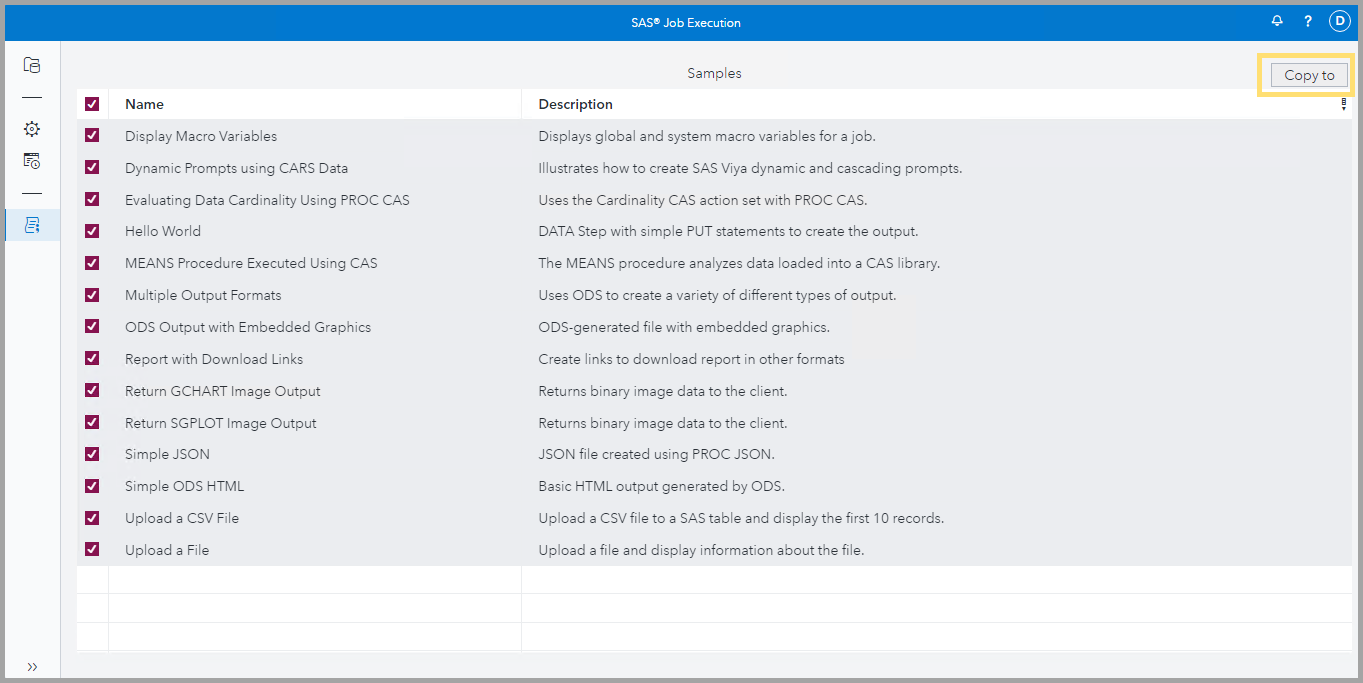
Task: Open the notifications bell
Action: [x=1276, y=21]
